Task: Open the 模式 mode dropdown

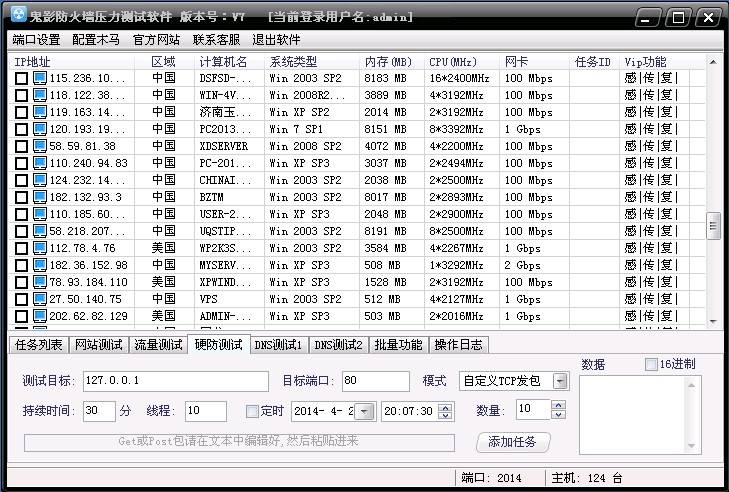Action: [x=560, y=381]
